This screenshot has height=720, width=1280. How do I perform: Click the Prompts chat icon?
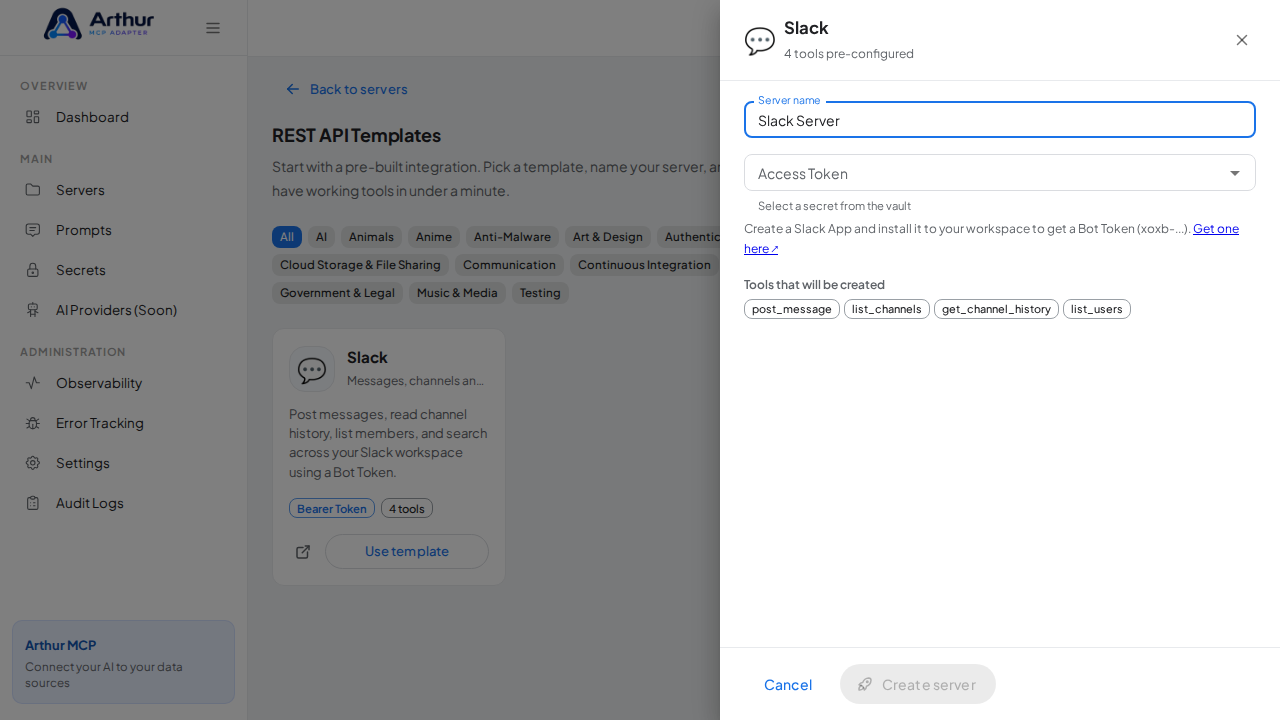(33, 230)
